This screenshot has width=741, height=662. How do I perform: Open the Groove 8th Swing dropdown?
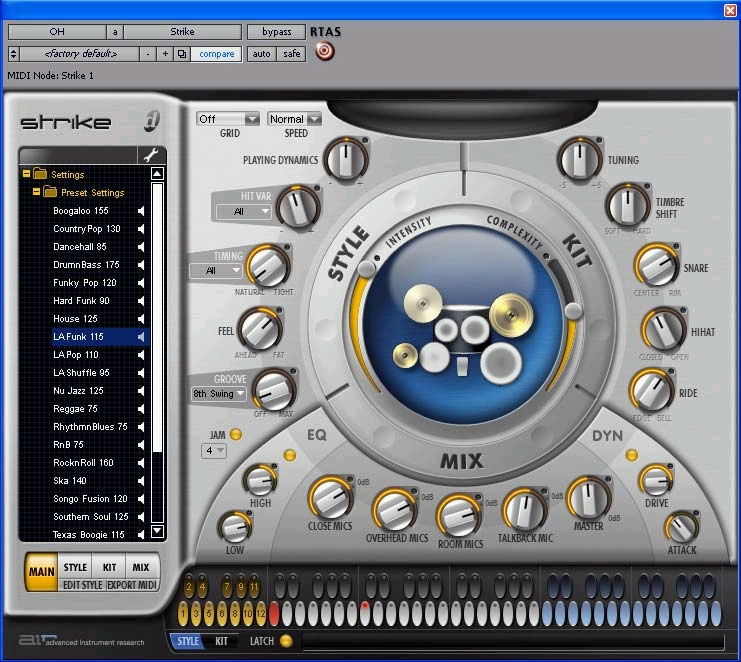point(219,394)
